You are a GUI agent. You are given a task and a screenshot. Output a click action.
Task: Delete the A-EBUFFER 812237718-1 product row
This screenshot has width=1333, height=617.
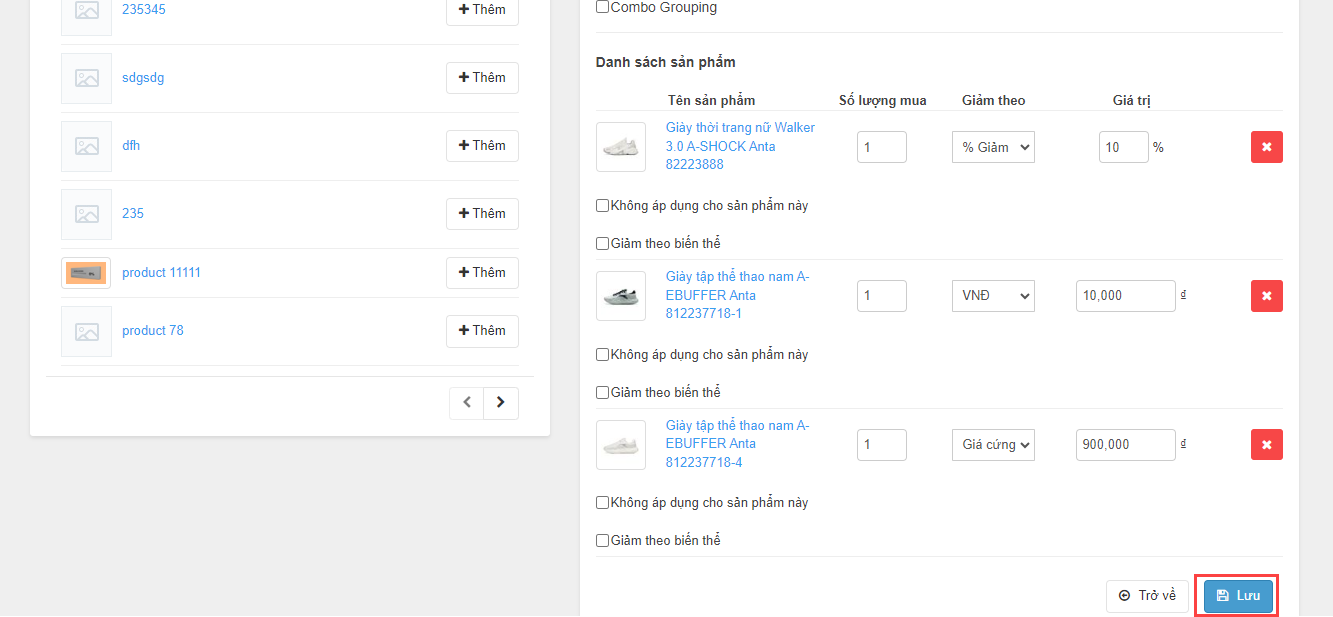tap(1266, 296)
